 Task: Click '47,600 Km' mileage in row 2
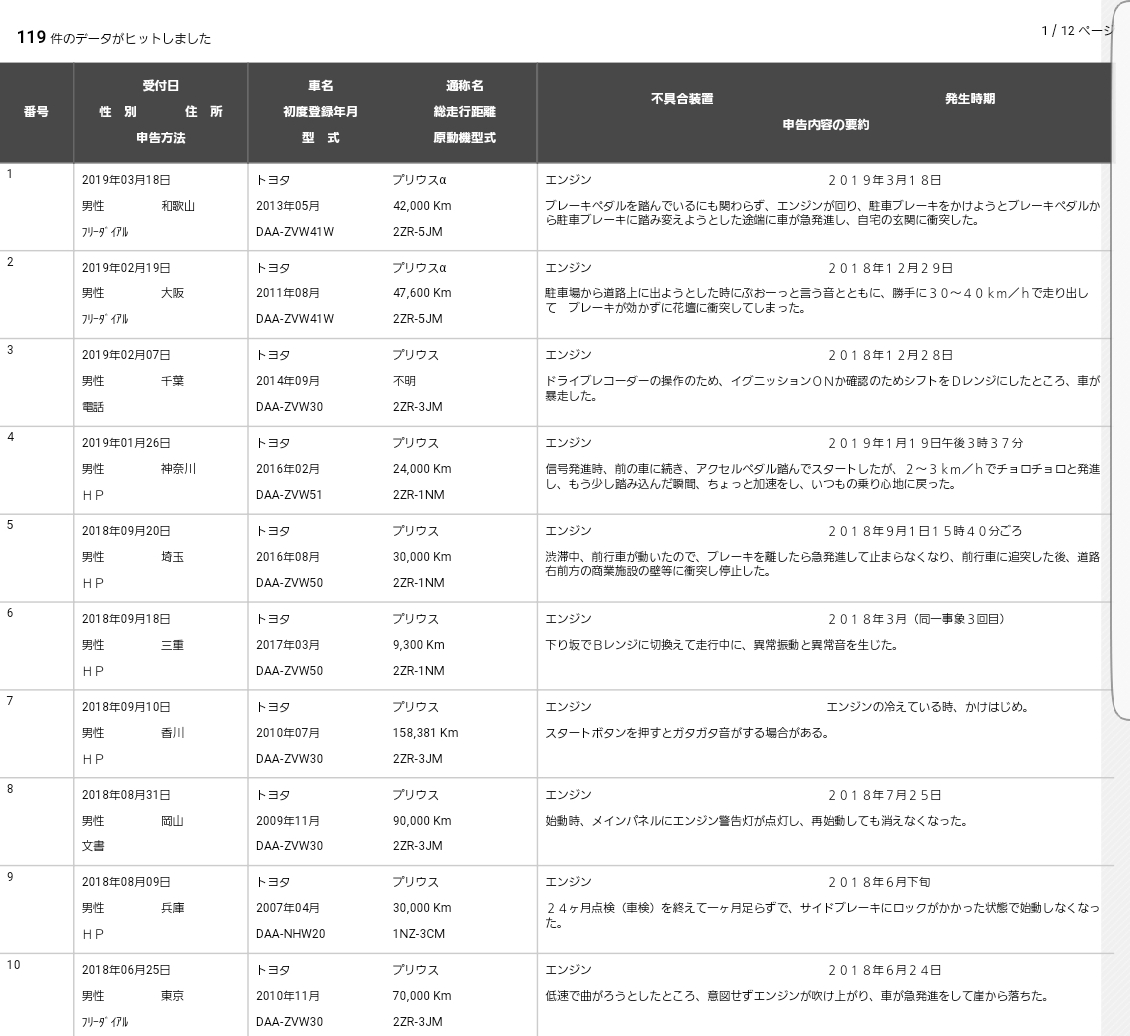[422, 293]
